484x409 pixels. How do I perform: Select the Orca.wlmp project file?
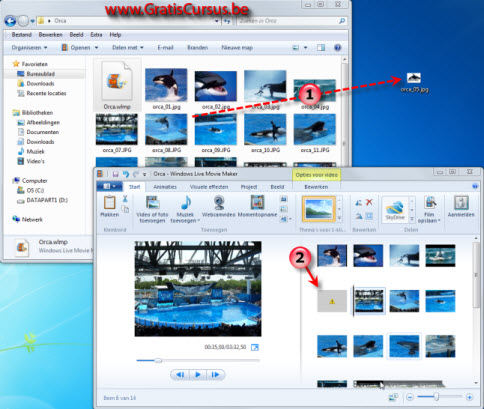[x=117, y=85]
